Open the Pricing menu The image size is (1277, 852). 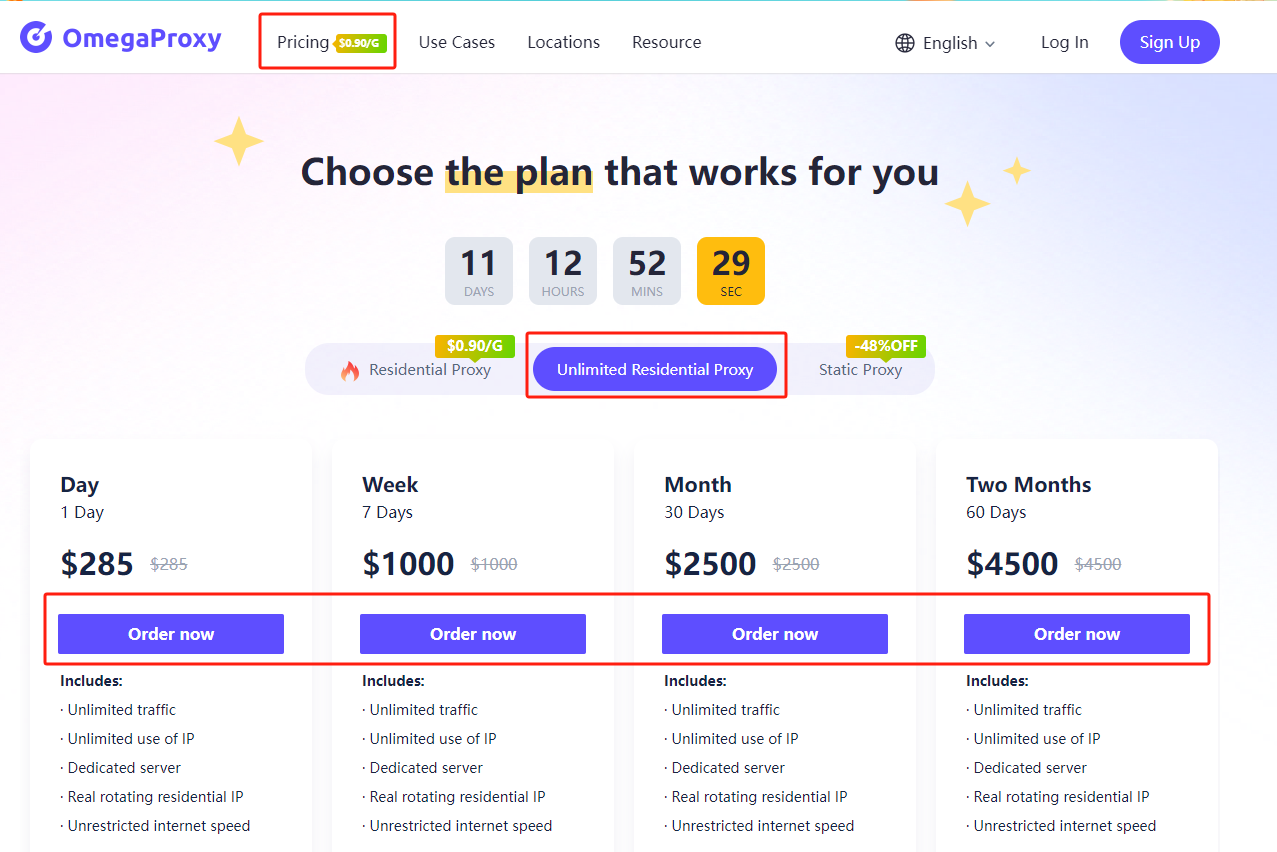click(303, 42)
